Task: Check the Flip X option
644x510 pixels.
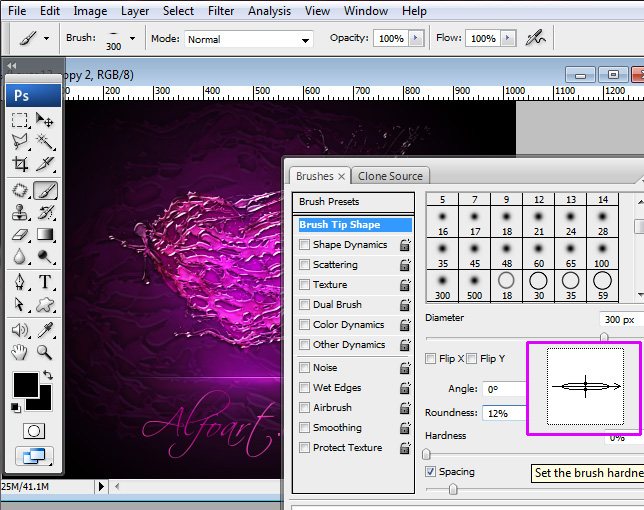Action: click(431, 359)
